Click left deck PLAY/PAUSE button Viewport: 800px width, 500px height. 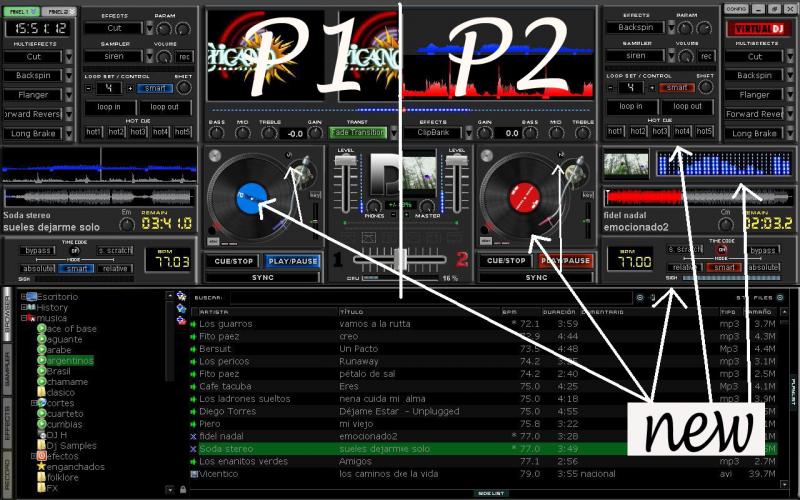pyautogui.click(x=293, y=261)
